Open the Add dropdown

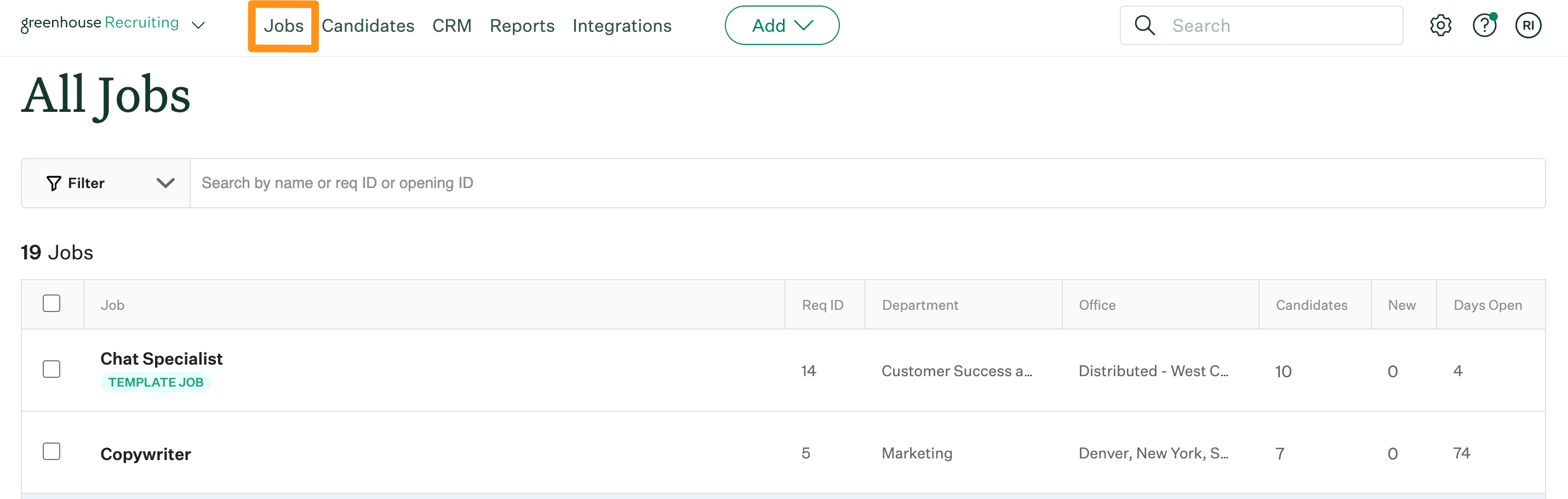pyautogui.click(x=782, y=25)
